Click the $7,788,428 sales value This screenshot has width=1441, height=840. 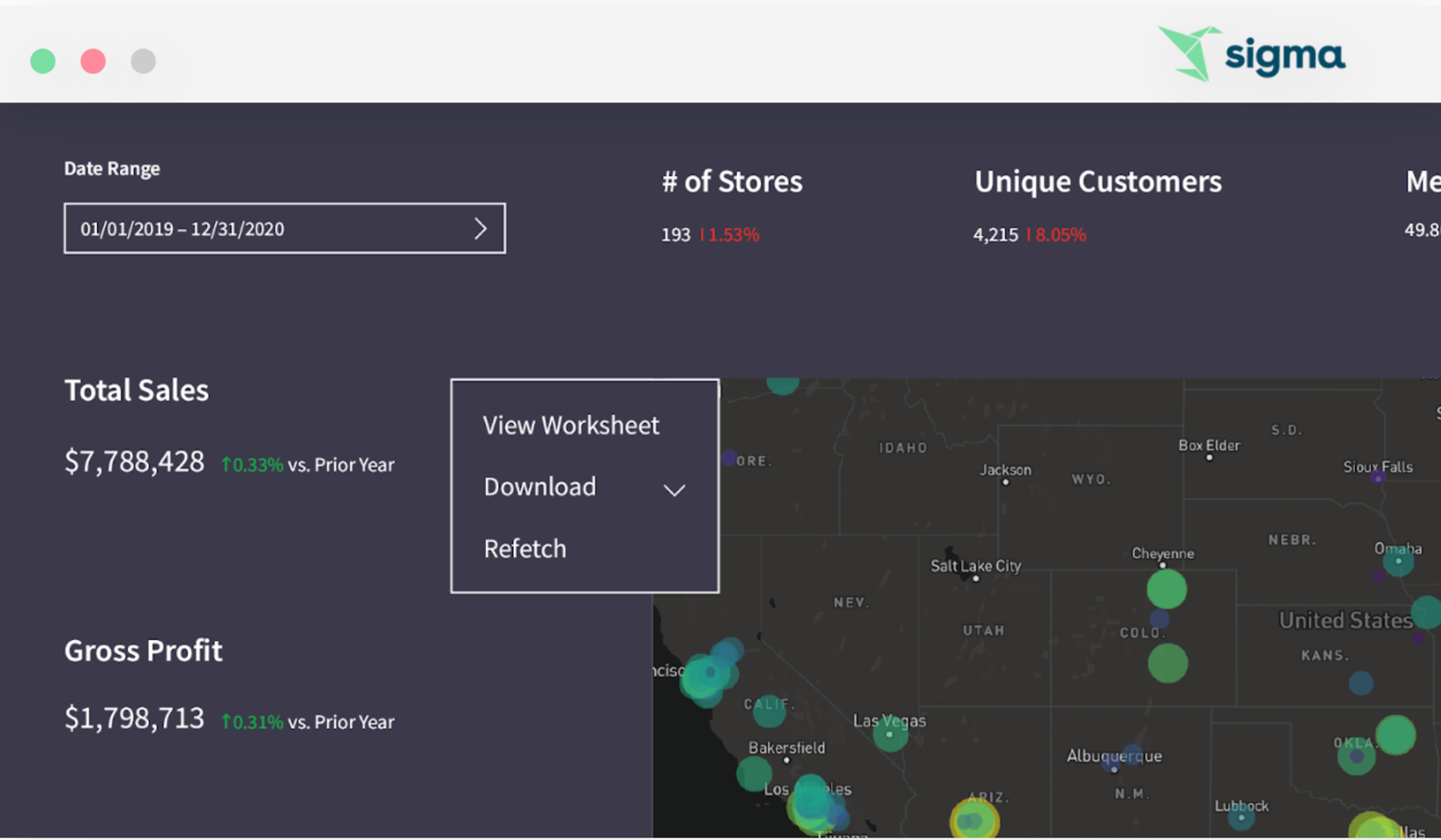pyautogui.click(x=134, y=461)
